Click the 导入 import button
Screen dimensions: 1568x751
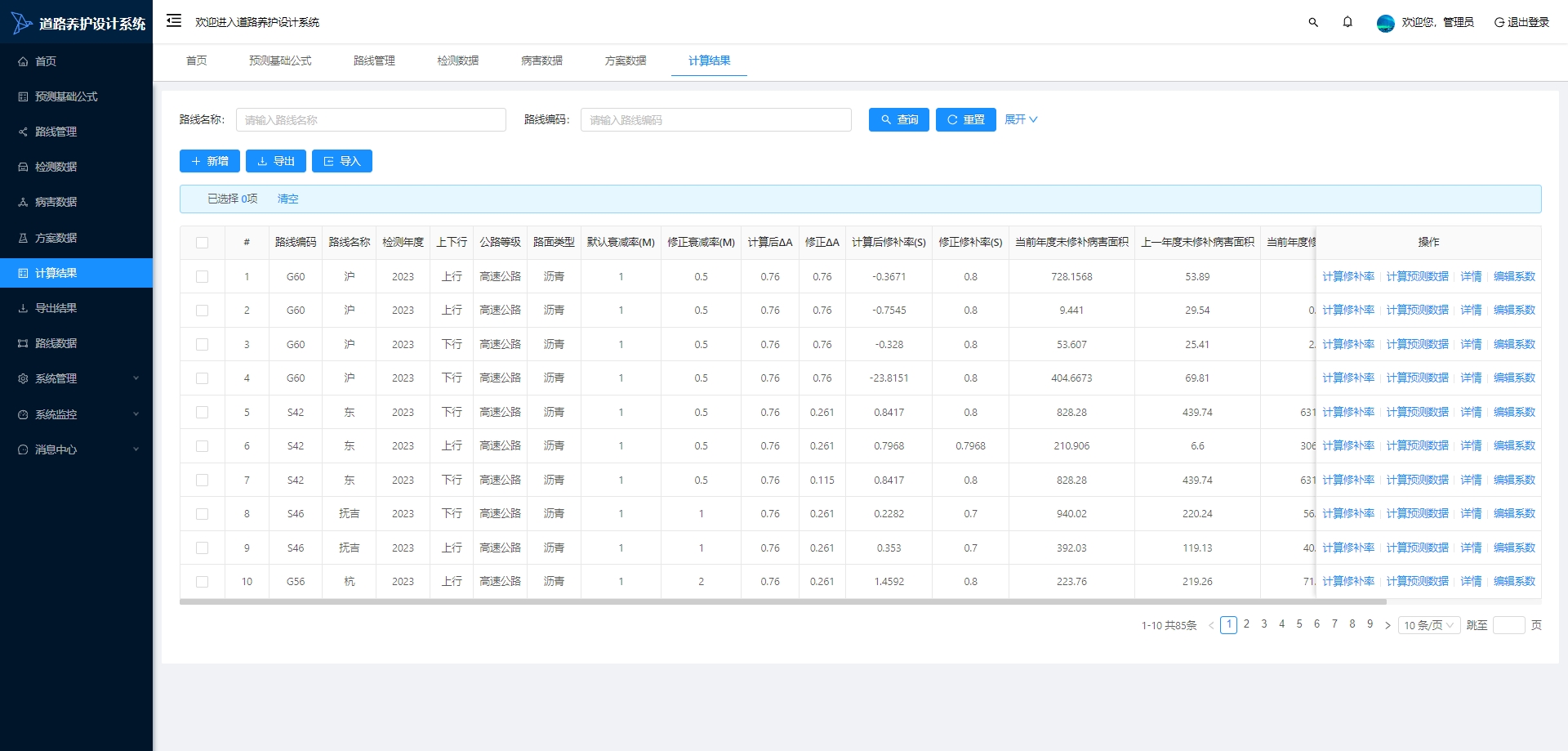[x=342, y=161]
